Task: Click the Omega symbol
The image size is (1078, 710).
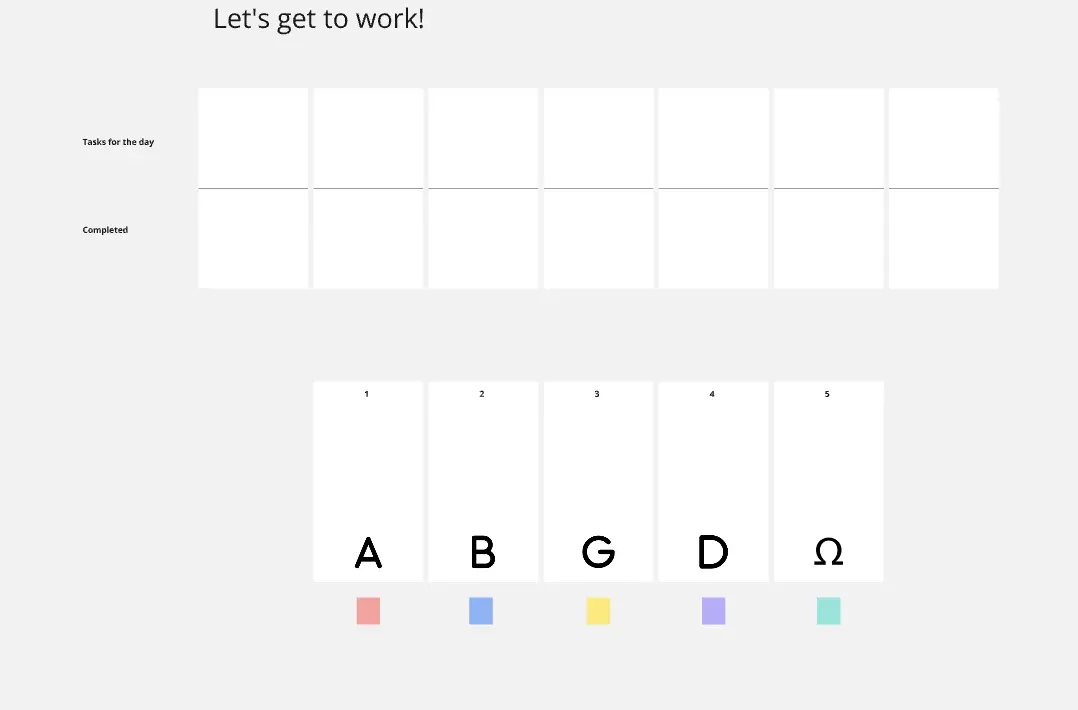Action: (x=828, y=552)
